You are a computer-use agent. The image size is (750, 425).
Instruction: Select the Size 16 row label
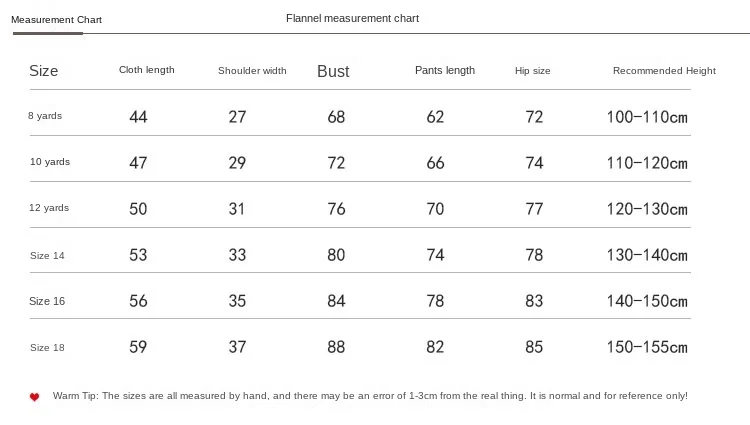point(47,301)
